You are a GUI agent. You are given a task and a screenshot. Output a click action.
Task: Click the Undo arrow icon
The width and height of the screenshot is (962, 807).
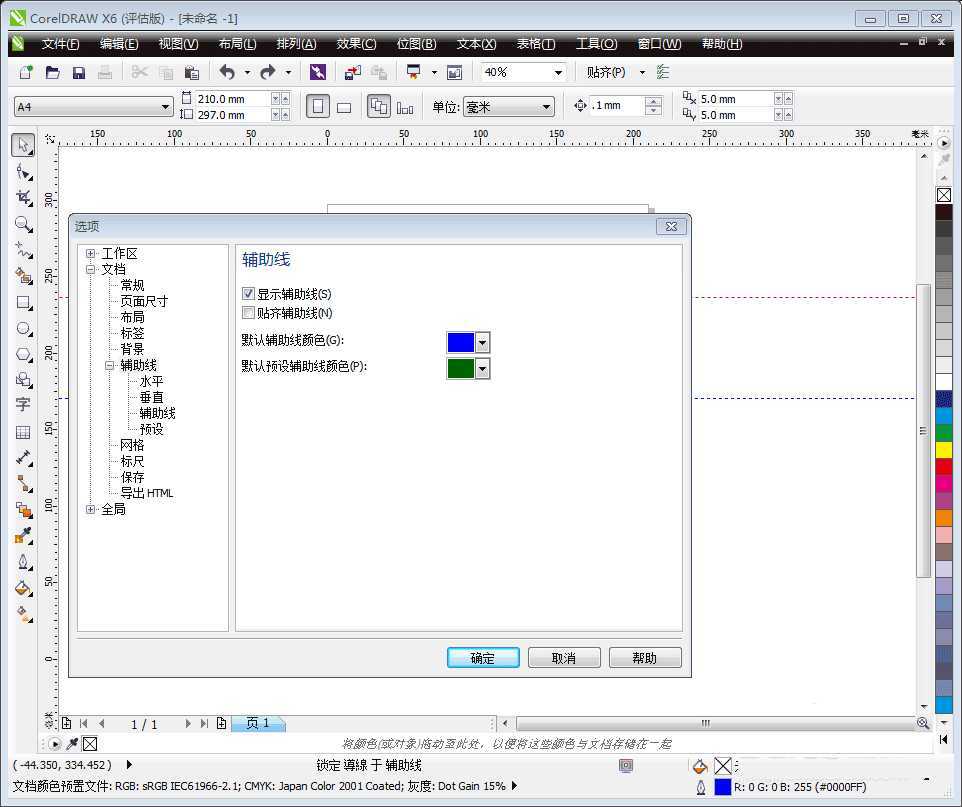point(226,73)
